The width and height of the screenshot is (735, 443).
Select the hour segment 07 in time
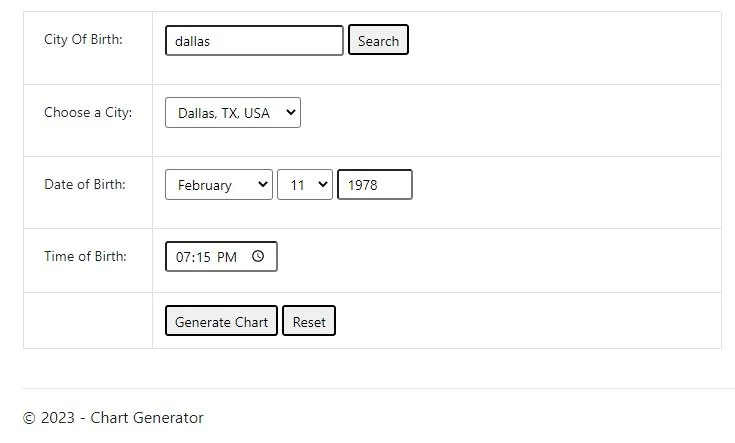click(x=183, y=257)
